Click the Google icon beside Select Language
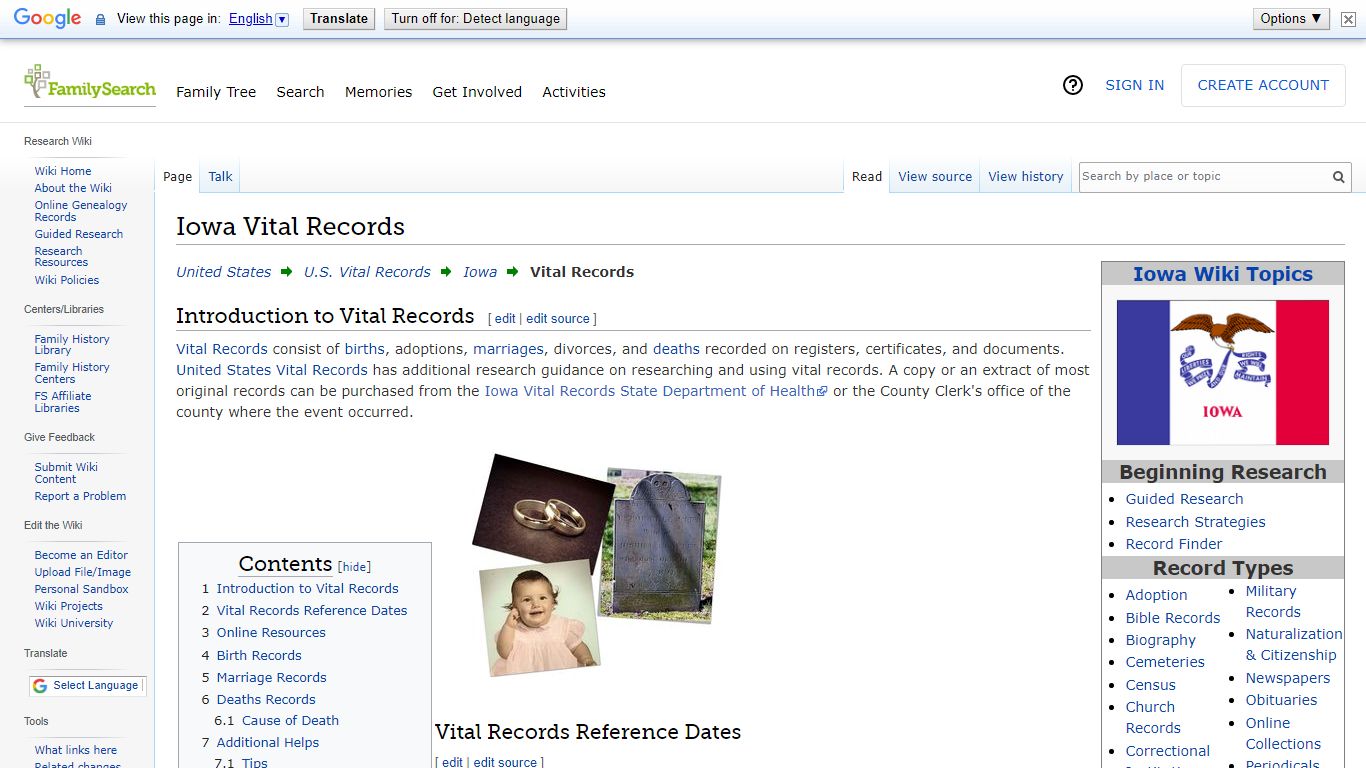The height and width of the screenshot is (768, 1366). click(x=40, y=686)
